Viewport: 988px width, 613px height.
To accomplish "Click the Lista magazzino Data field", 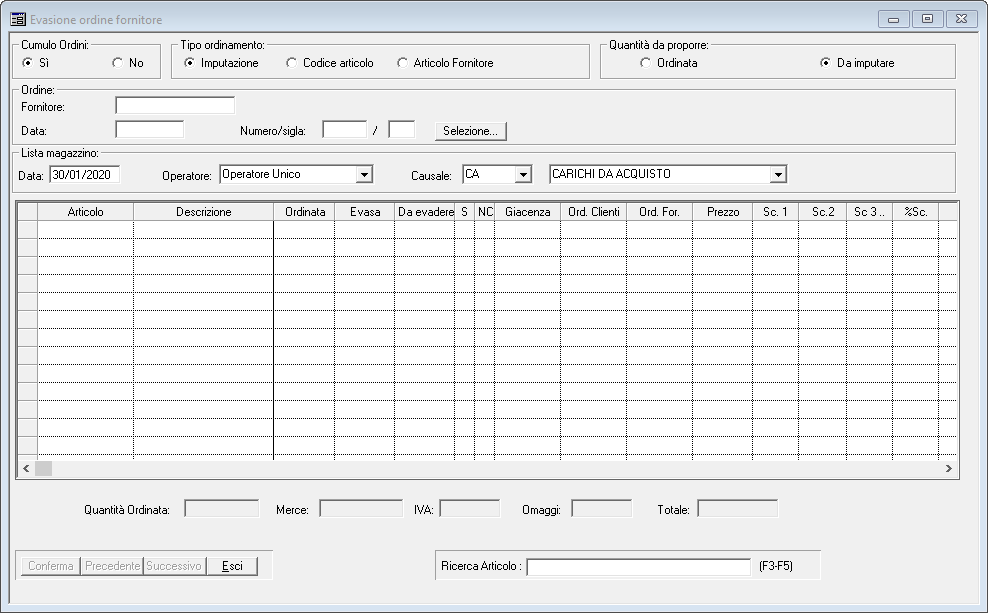I will click(x=84, y=175).
